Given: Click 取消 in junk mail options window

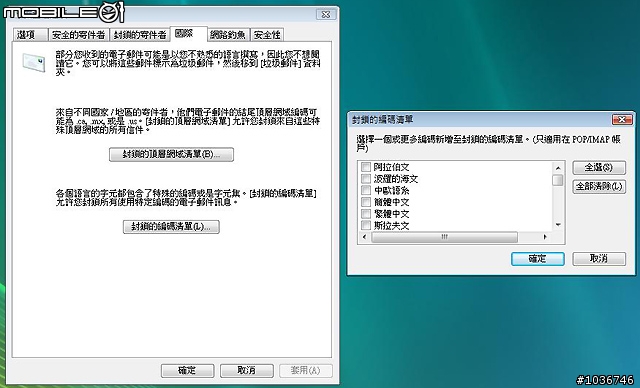Looking at the screenshot, I should 247,370.
